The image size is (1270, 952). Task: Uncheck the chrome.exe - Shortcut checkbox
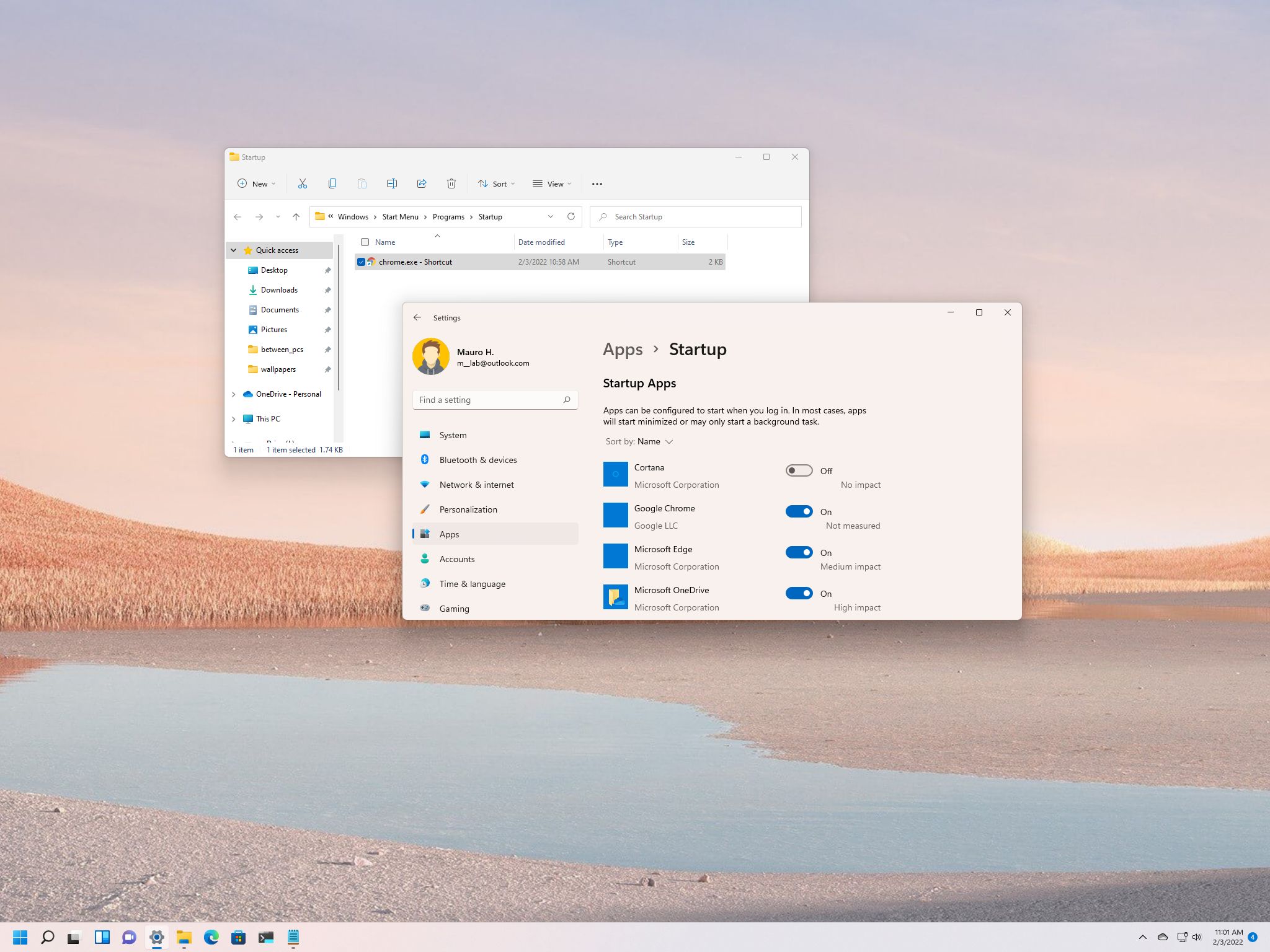pyautogui.click(x=361, y=262)
